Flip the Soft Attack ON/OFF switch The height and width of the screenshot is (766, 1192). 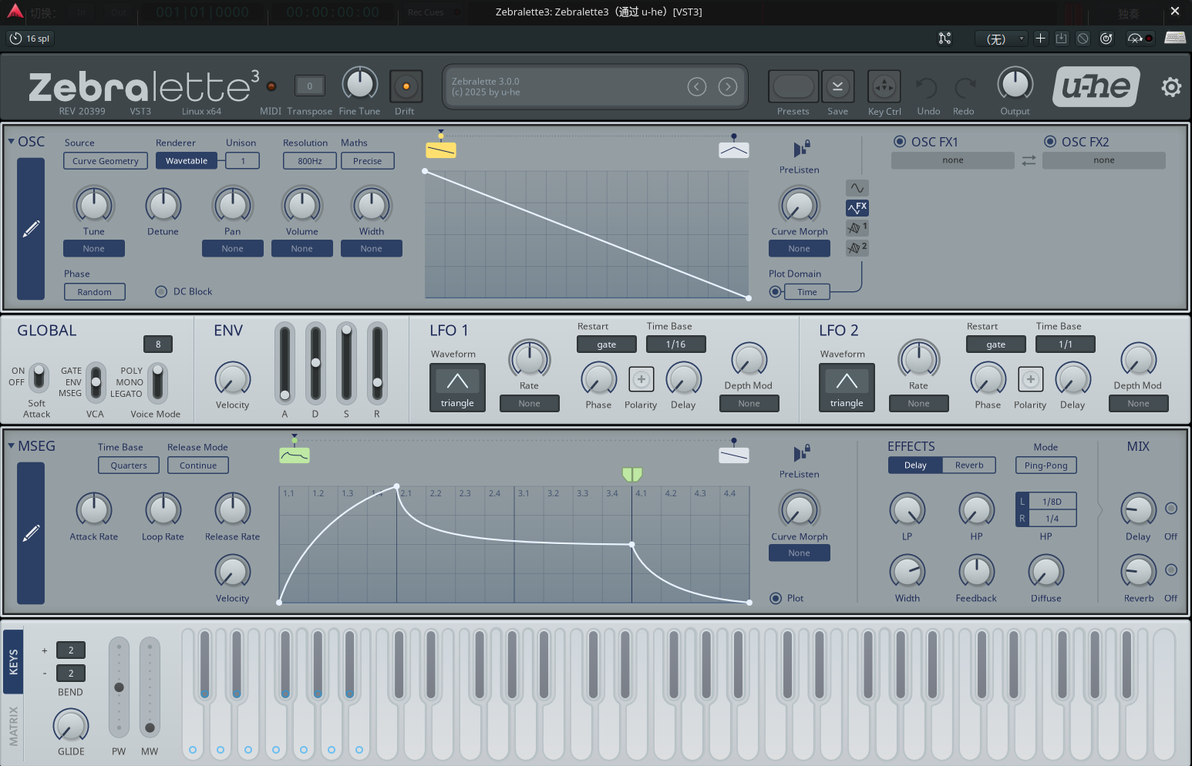tap(38, 377)
